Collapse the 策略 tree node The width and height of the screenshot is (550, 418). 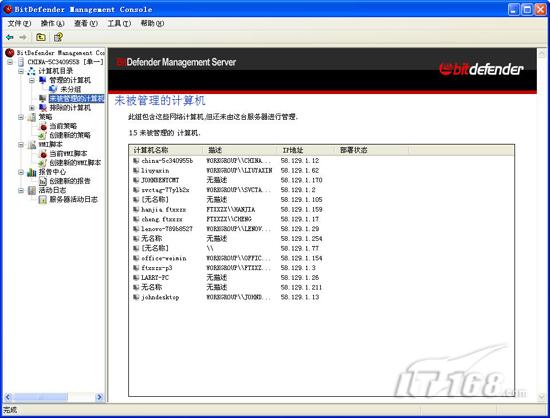(21, 117)
